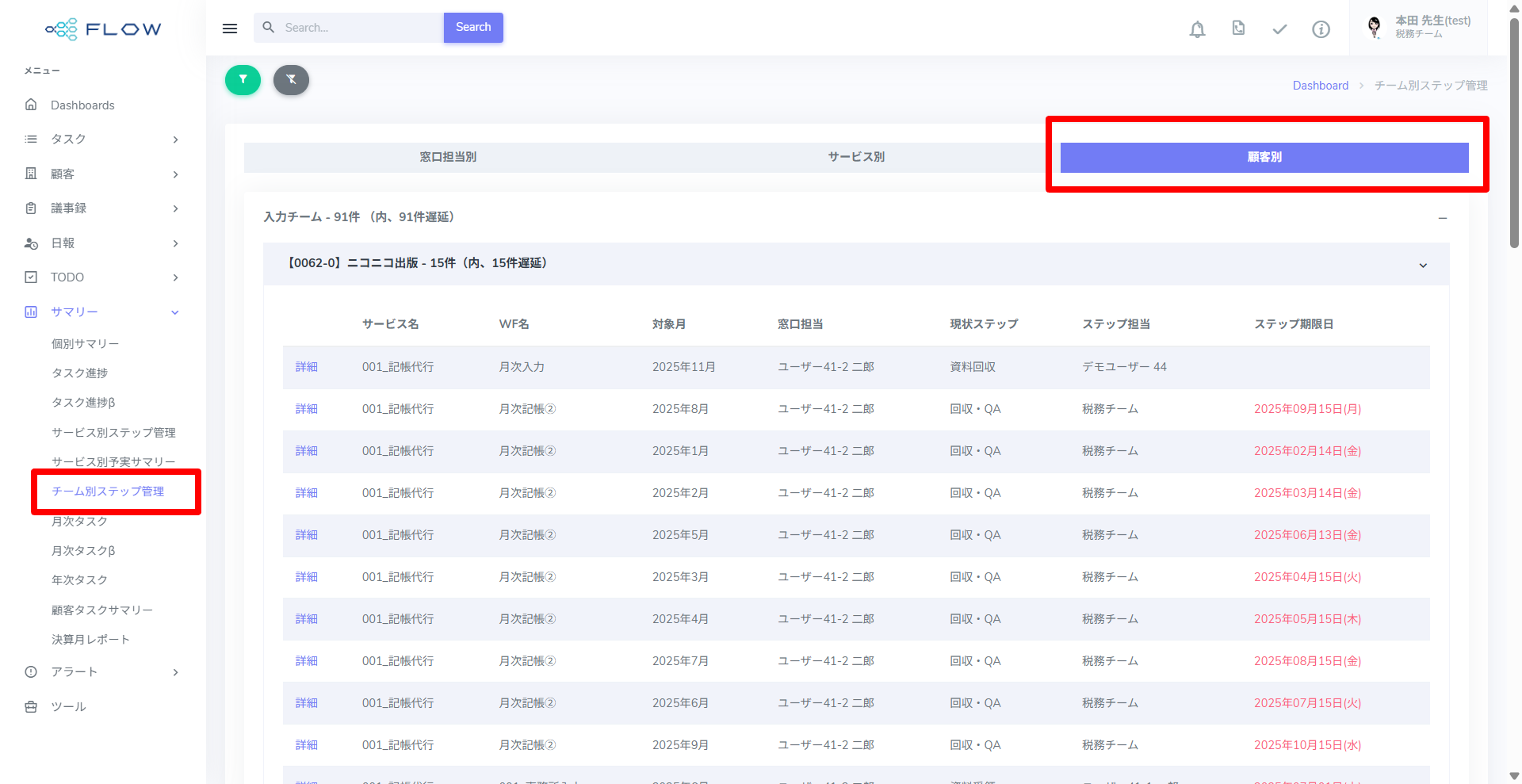Collapse the ニコニコ出版 customer group chevron

1423,265
